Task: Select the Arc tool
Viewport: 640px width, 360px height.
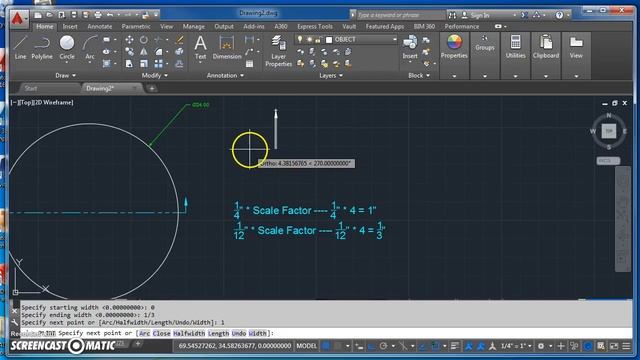Action: [x=89, y=47]
